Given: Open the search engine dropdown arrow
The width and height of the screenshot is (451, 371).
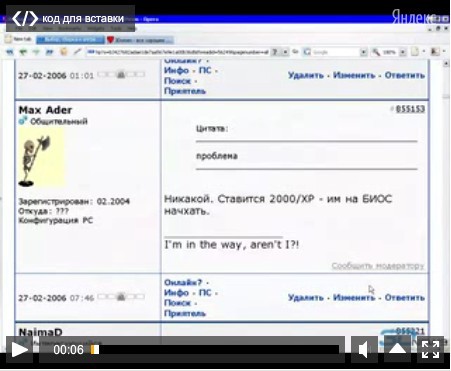Looking at the screenshot, I should pyautogui.click(x=363, y=52).
